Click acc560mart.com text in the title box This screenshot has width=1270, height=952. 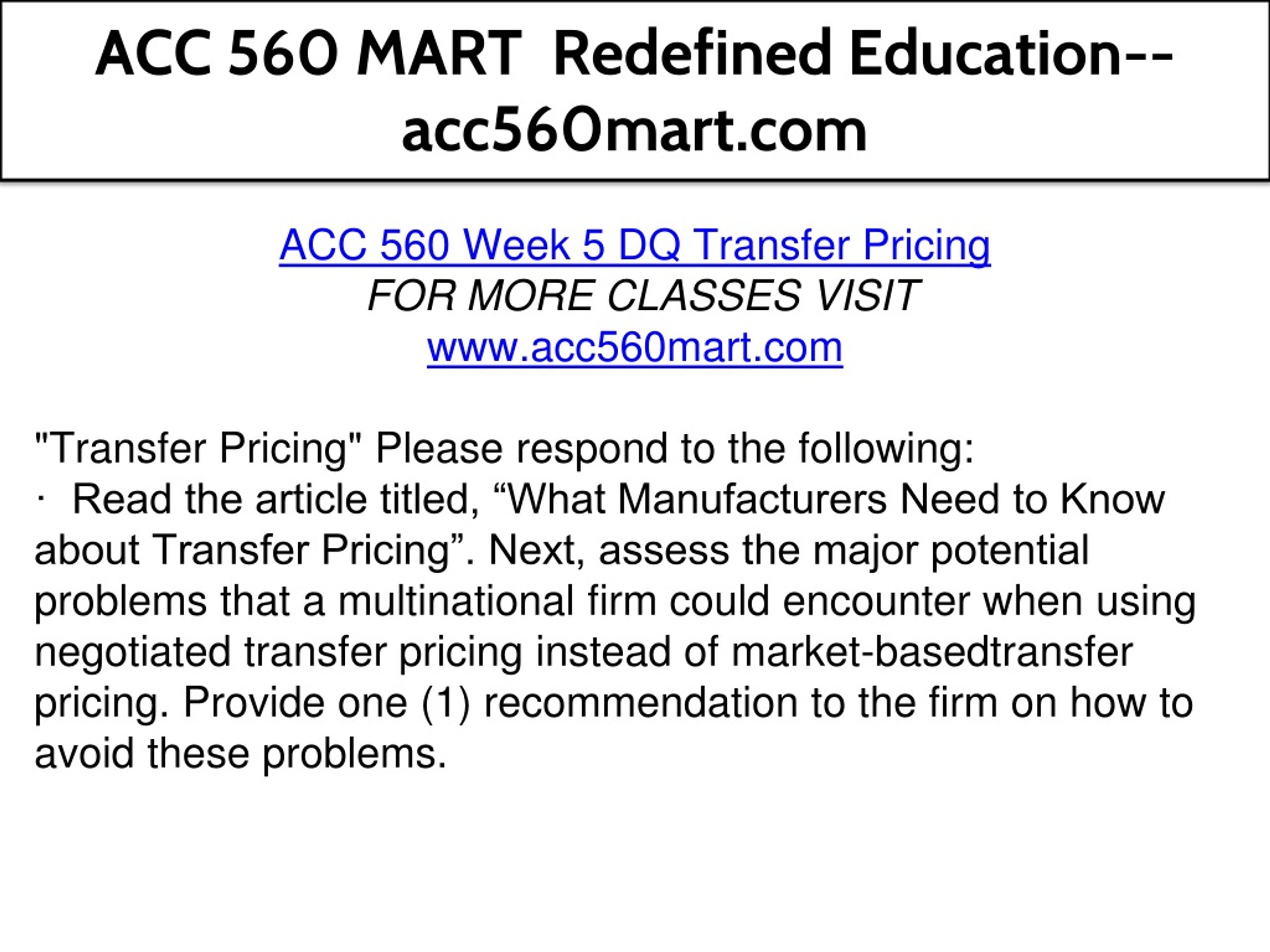coord(635,131)
